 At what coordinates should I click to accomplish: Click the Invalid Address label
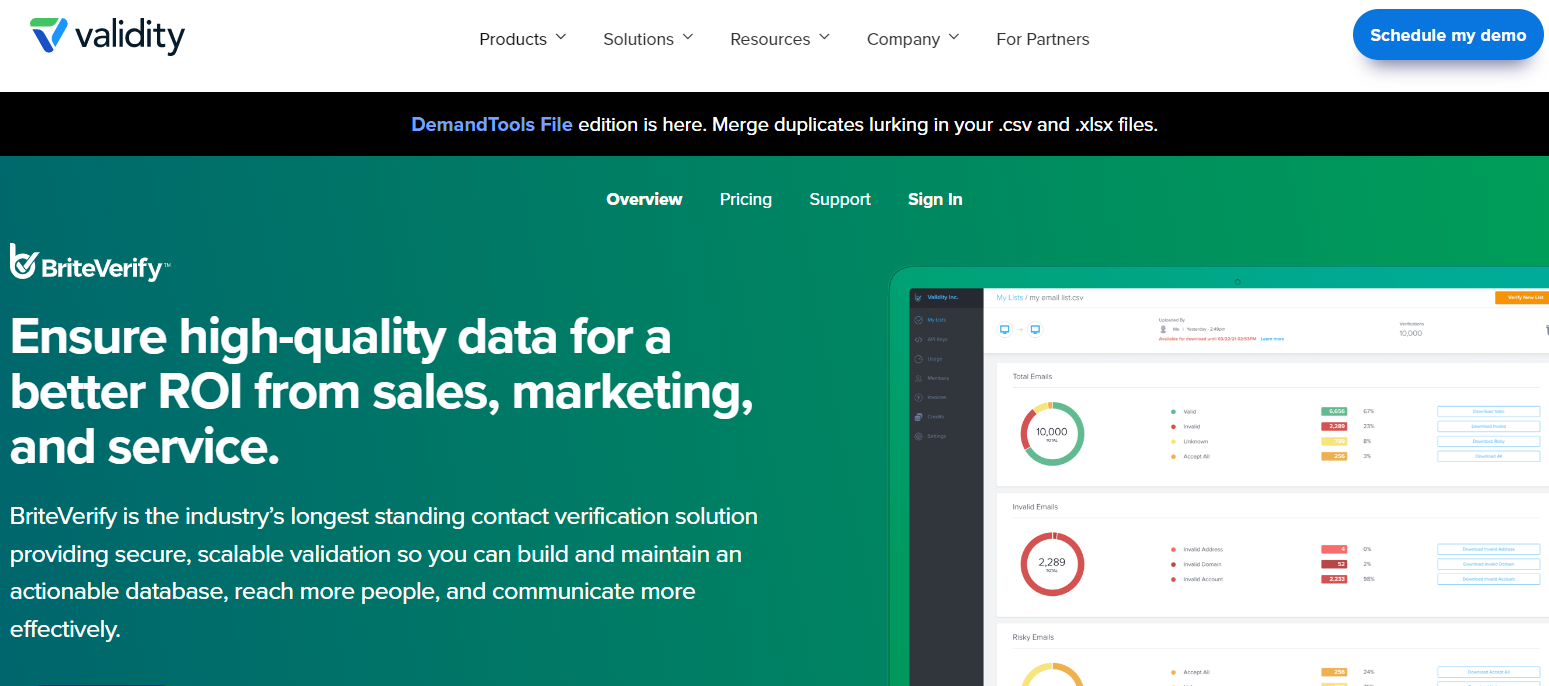[x=1203, y=549]
